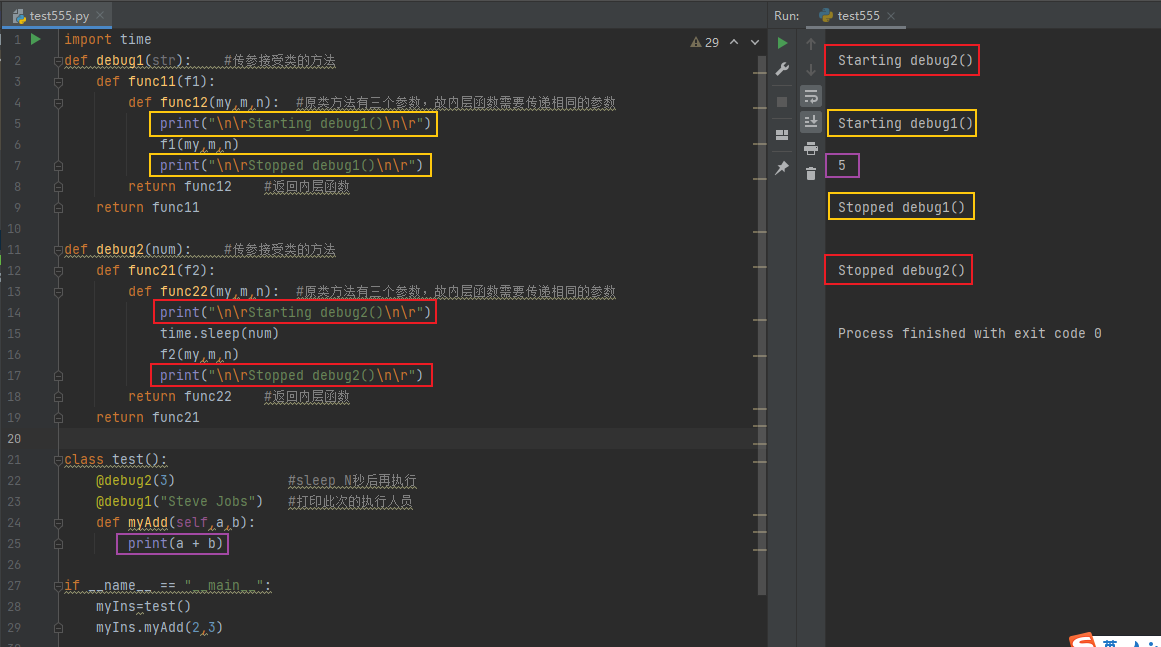Click the '#打印此次的执行人员' comment
The image size is (1161, 647).
pos(349,502)
